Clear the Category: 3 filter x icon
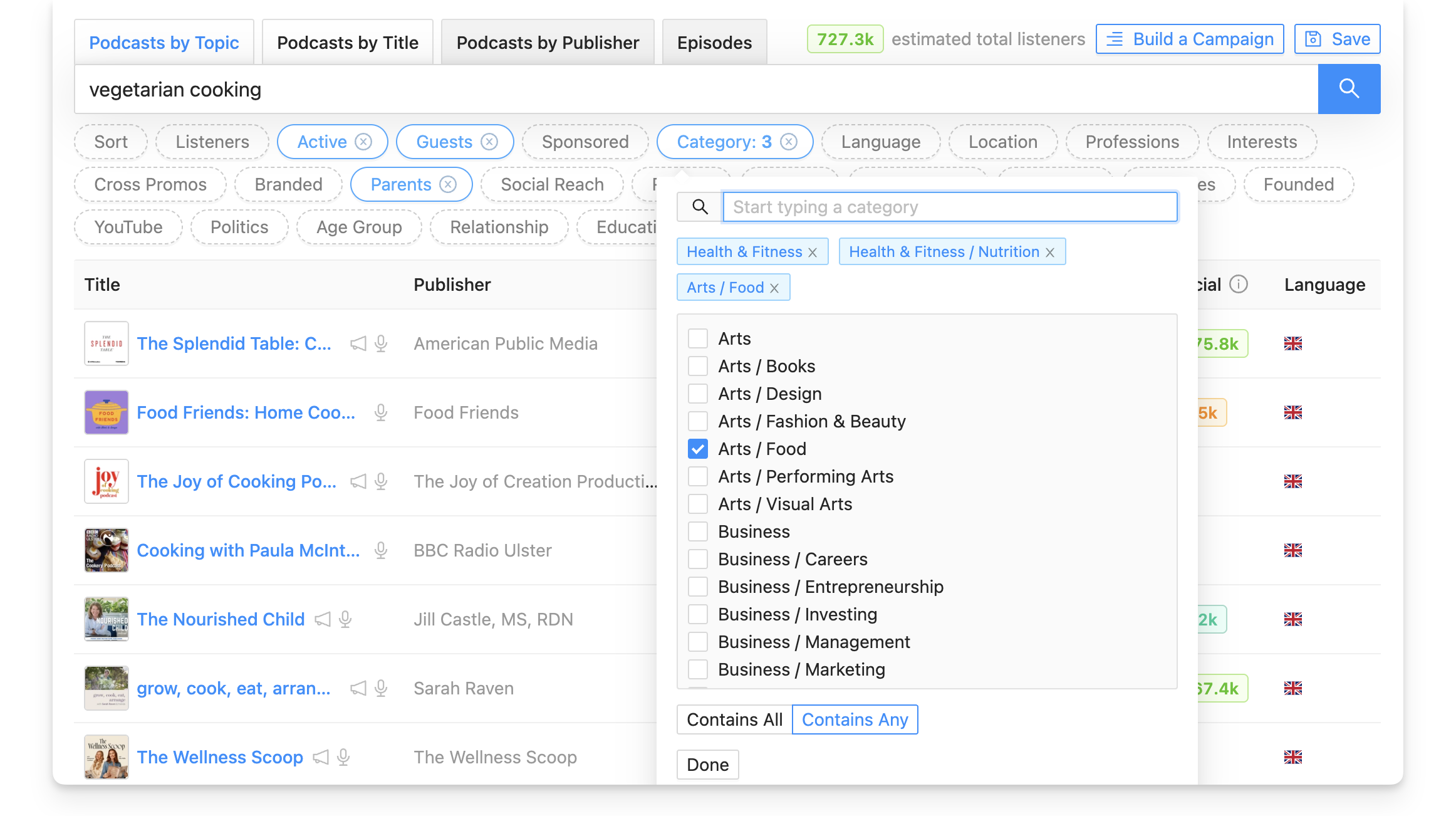Screen dimensions: 1456x816 click(x=789, y=142)
